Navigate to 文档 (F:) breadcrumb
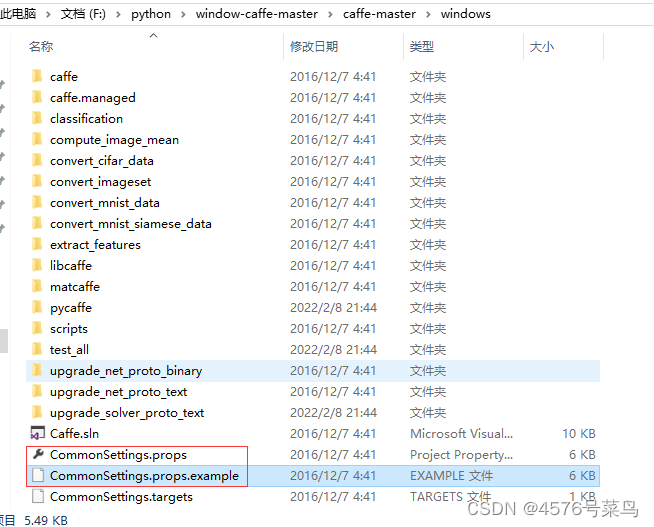654x527 pixels. (x=83, y=14)
